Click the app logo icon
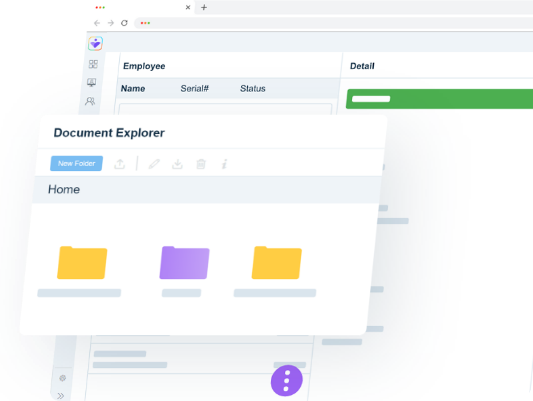The width and height of the screenshot is (533, 401). point(96,43)
